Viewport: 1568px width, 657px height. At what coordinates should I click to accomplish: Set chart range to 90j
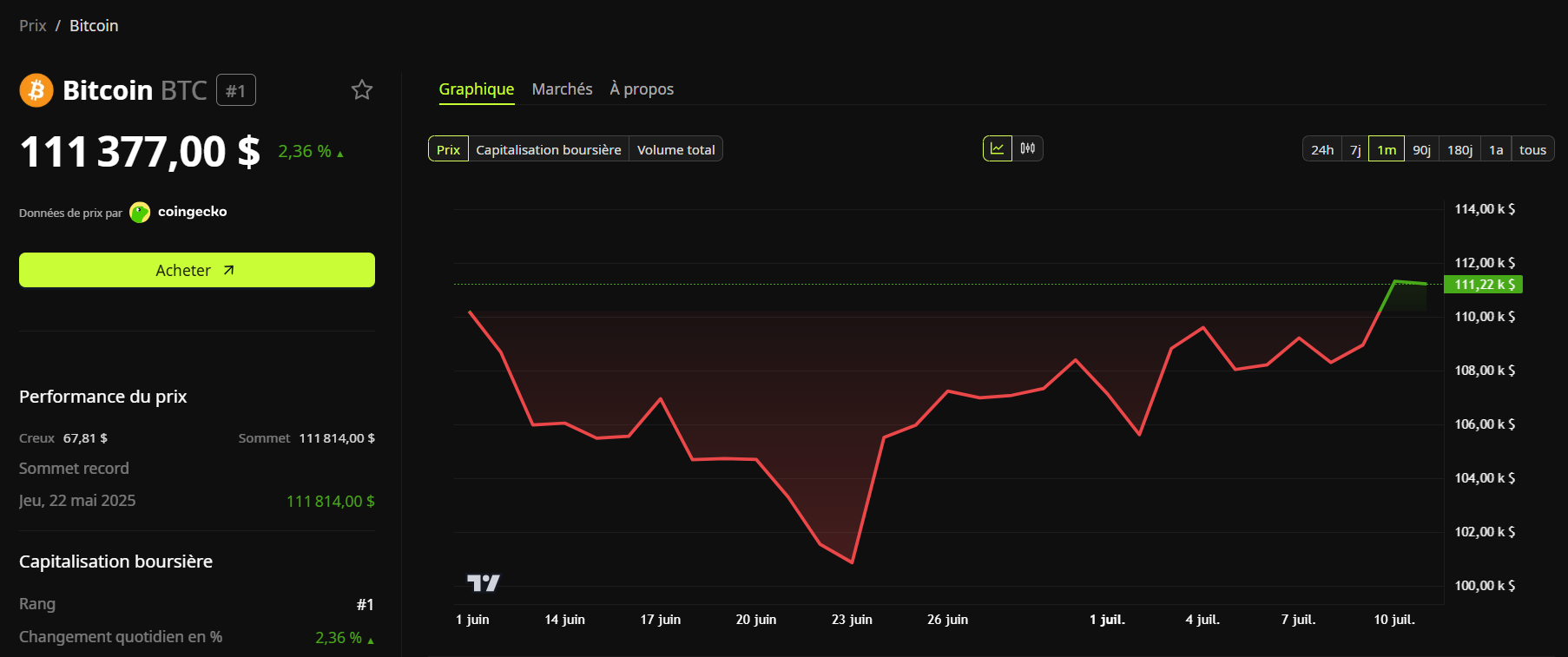[x=1421, y=149]
